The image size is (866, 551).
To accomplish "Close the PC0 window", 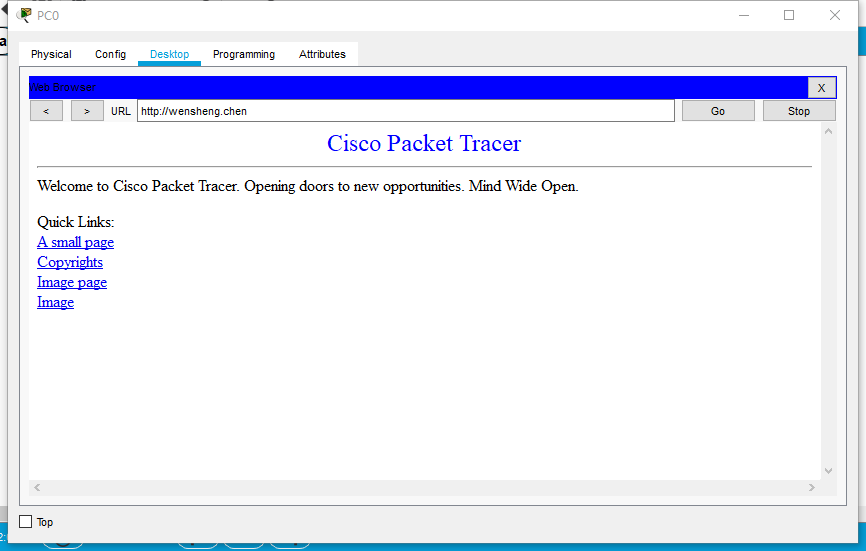I will tap(835, 15).
